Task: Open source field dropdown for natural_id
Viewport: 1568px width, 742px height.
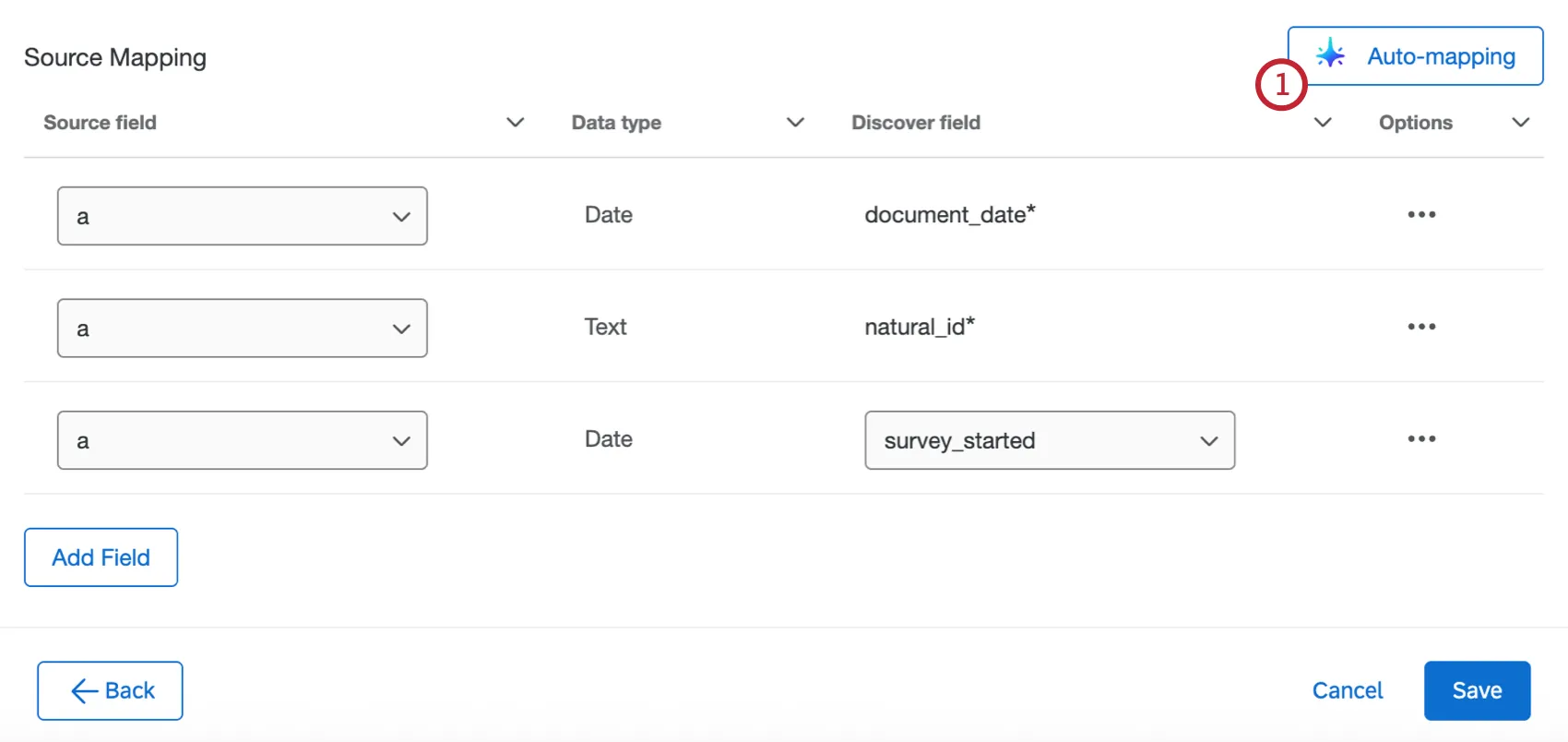Action: click(x=242, y=329)
